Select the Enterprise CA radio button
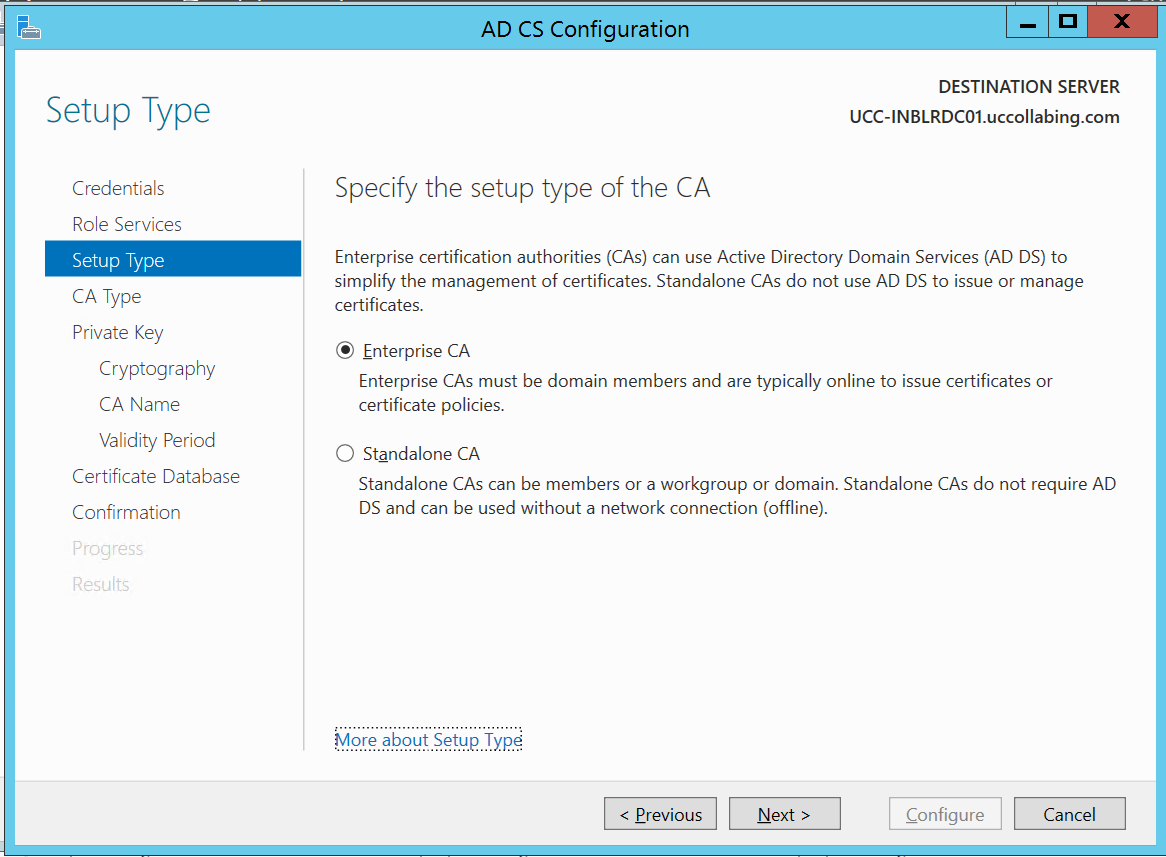The width and height of the screenshot is (1166, 857). [x=345, y=350]
